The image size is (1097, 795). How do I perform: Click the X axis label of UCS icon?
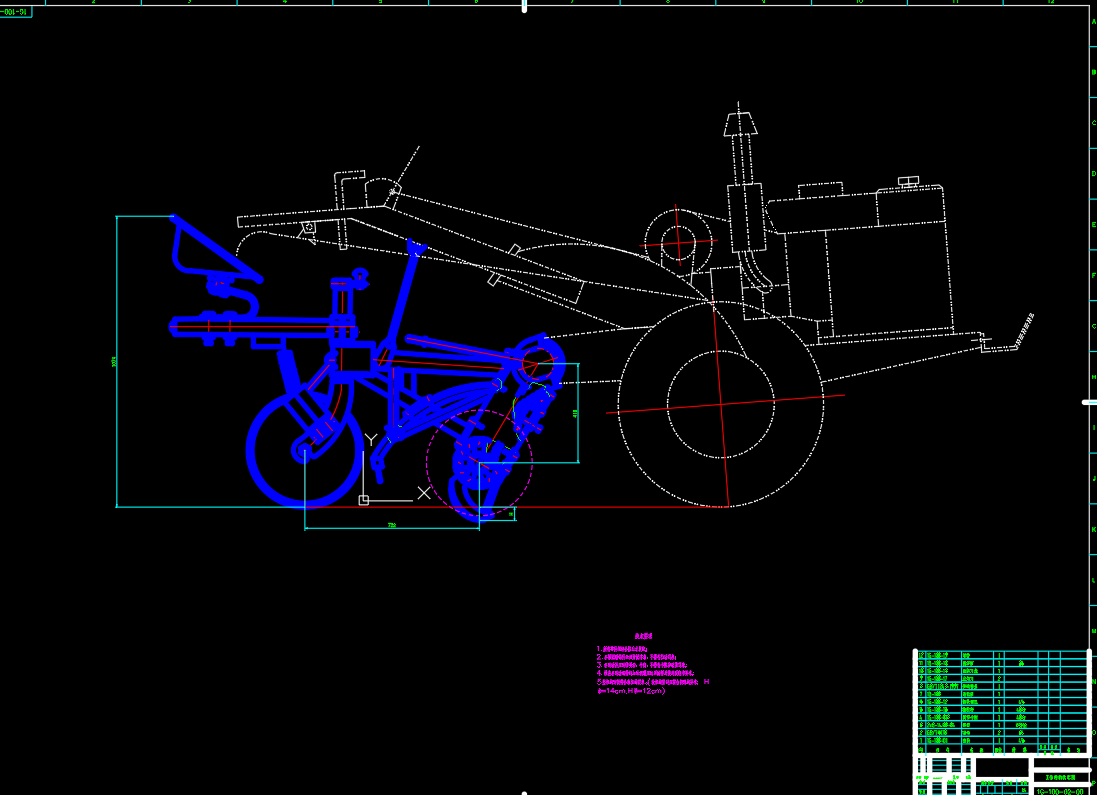[424, 493]
